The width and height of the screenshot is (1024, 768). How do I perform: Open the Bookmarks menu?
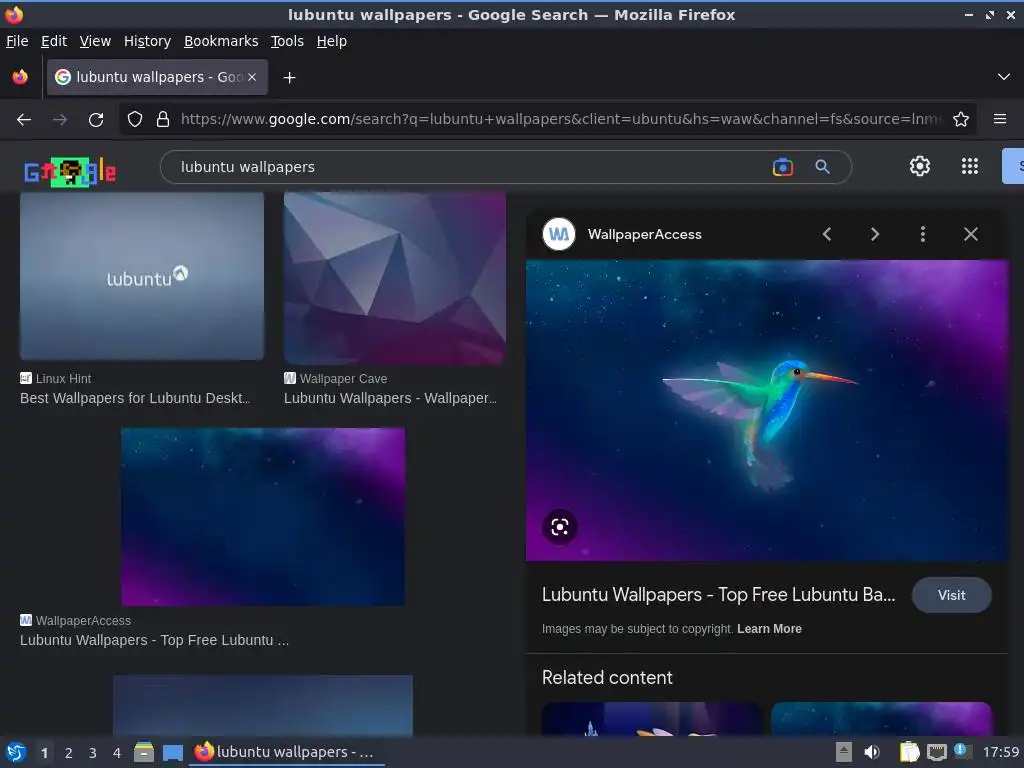pyautogui.click(x=221, y=41)
